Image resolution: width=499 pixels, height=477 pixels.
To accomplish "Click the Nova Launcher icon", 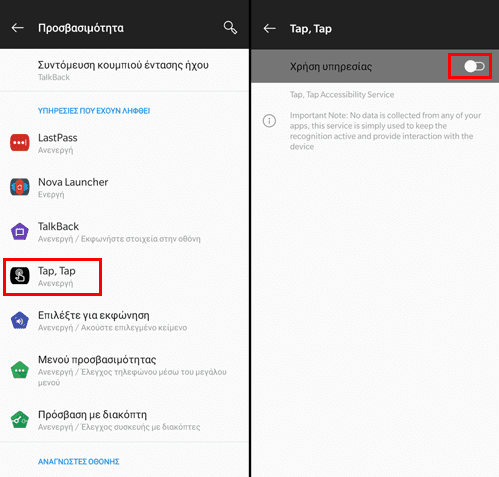I will 20,187.
